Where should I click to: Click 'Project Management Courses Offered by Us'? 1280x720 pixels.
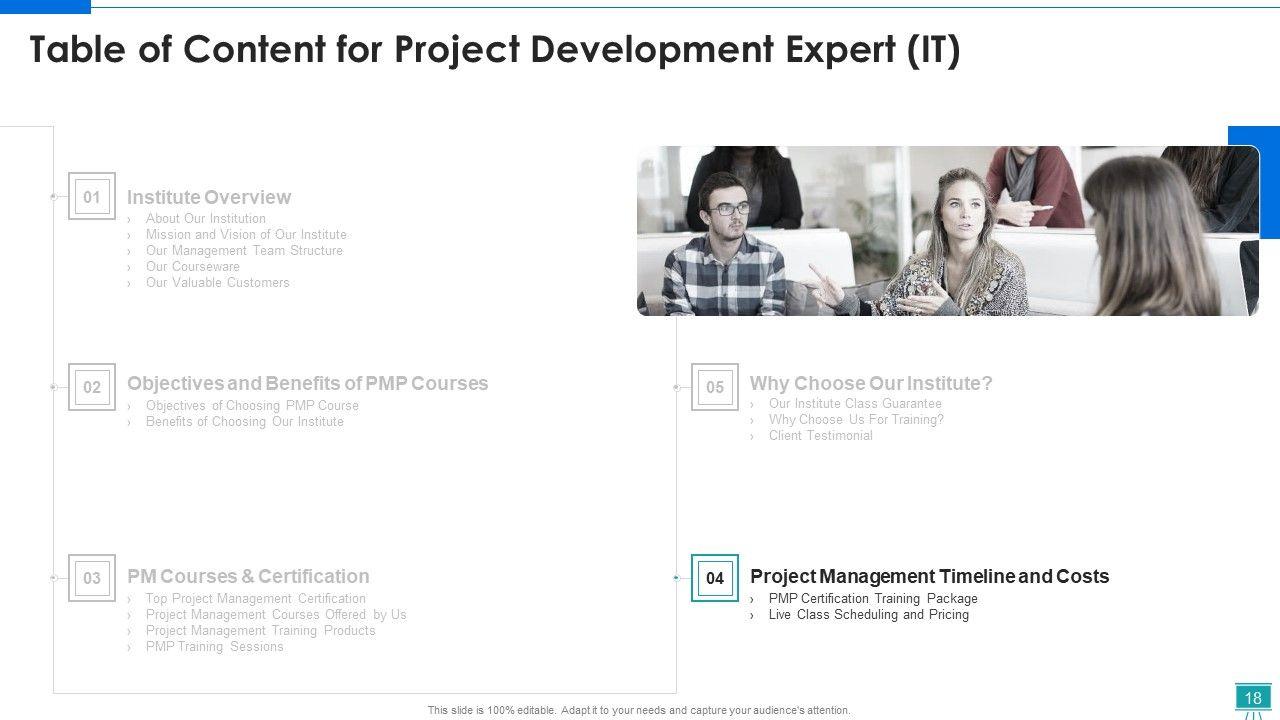[276, 614]
